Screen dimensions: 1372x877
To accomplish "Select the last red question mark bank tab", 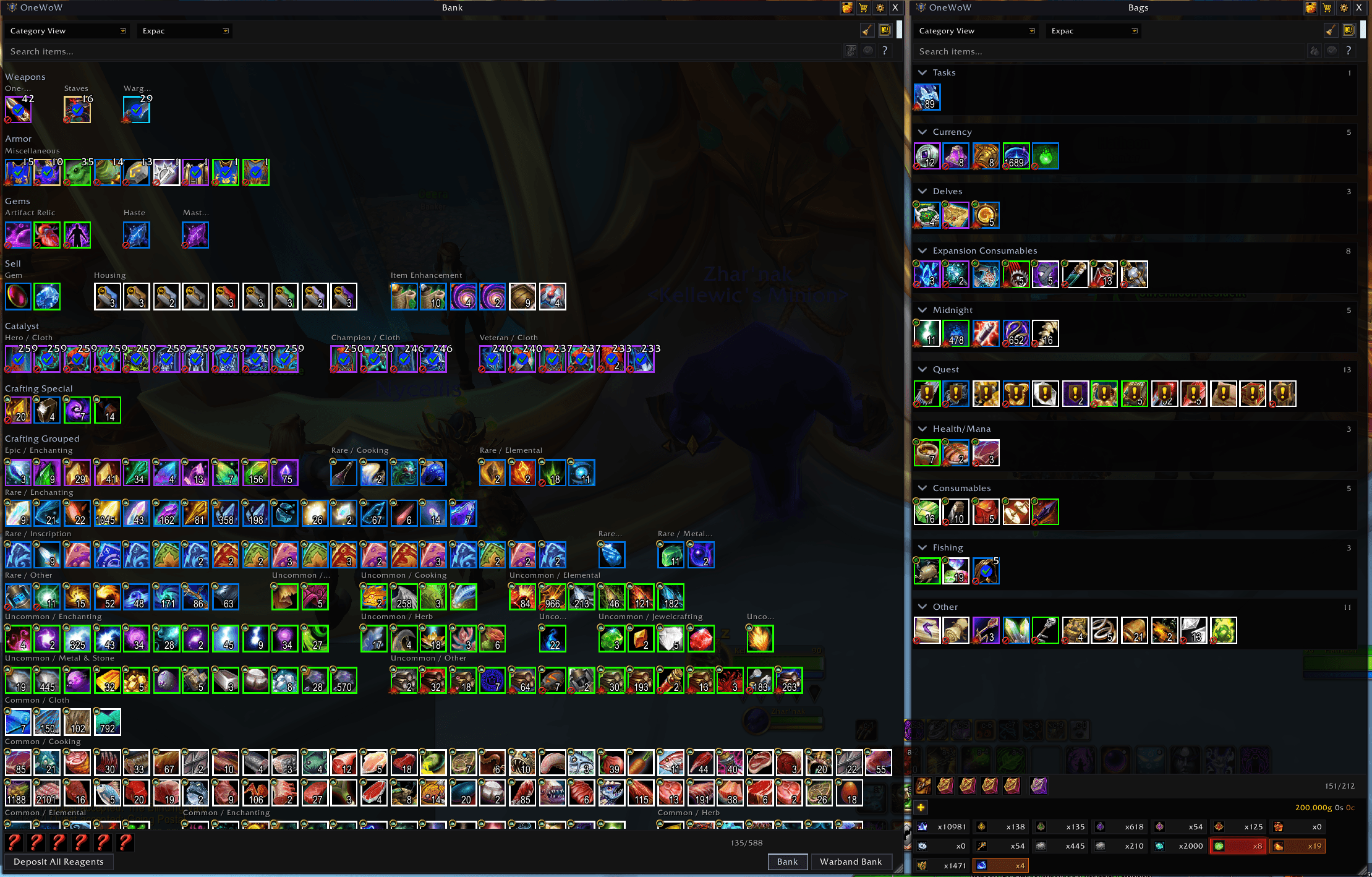I will pos(126,842).
